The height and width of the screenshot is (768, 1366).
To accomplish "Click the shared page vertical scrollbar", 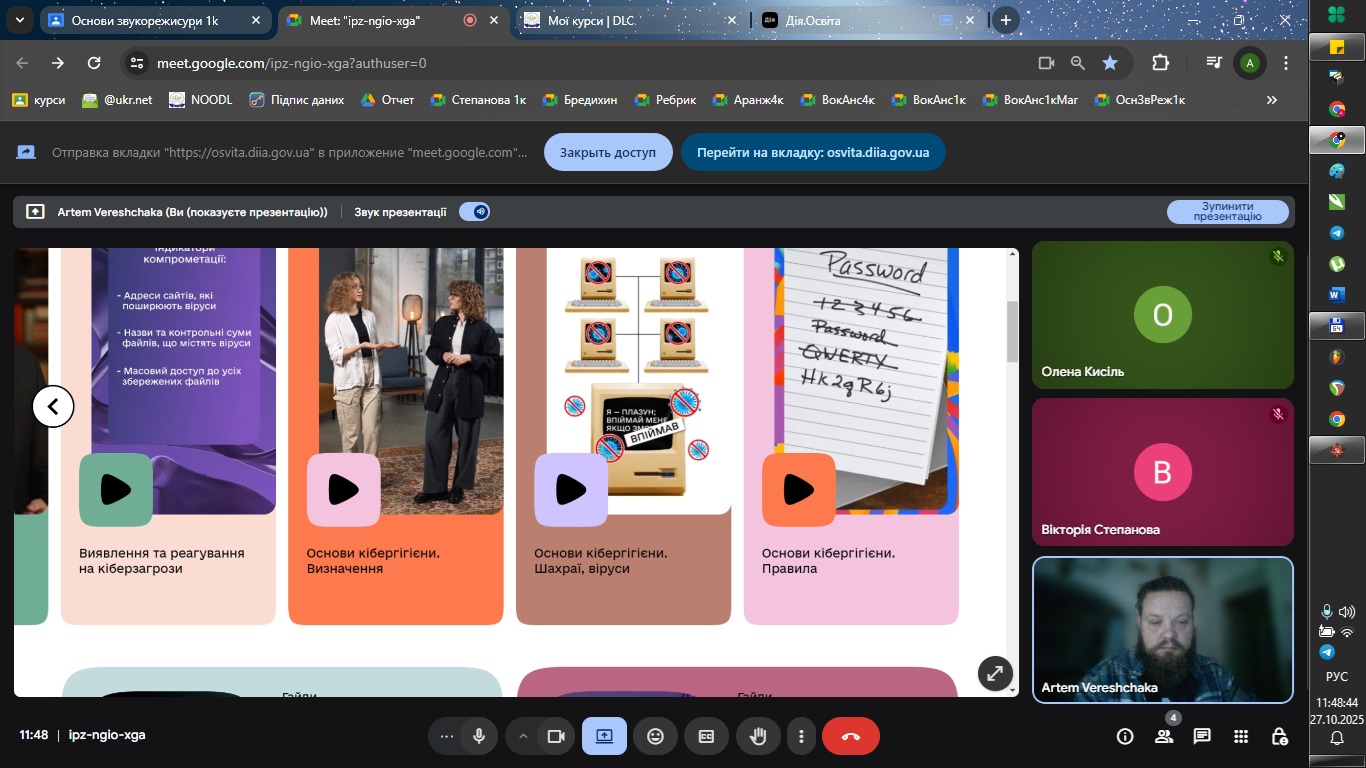I will tap(1012, 330).
